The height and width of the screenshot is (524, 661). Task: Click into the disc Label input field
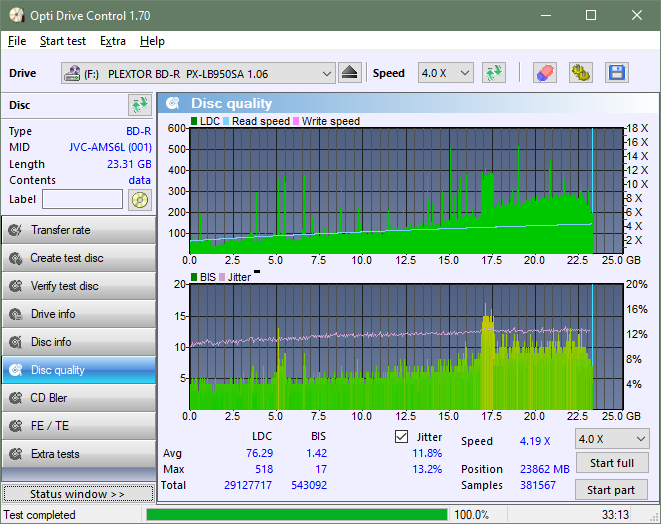pyautogui.click(x=83, y=199)
